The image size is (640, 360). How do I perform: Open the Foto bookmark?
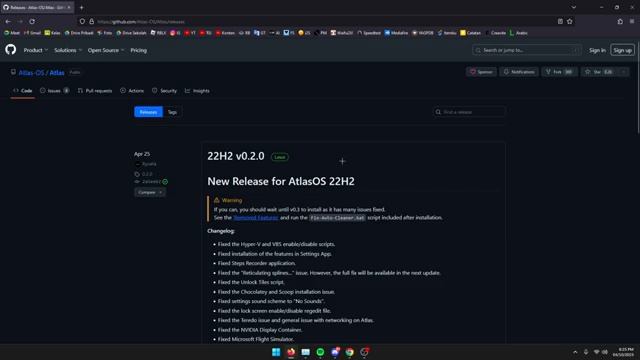pyautogui.click(x=105, y=33)
